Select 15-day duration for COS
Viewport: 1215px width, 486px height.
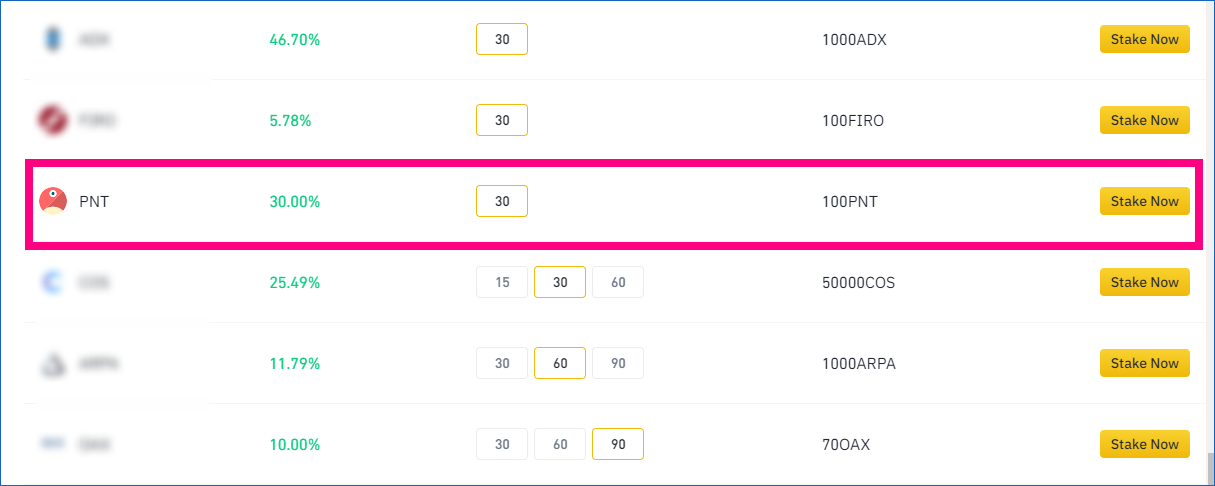502,282
